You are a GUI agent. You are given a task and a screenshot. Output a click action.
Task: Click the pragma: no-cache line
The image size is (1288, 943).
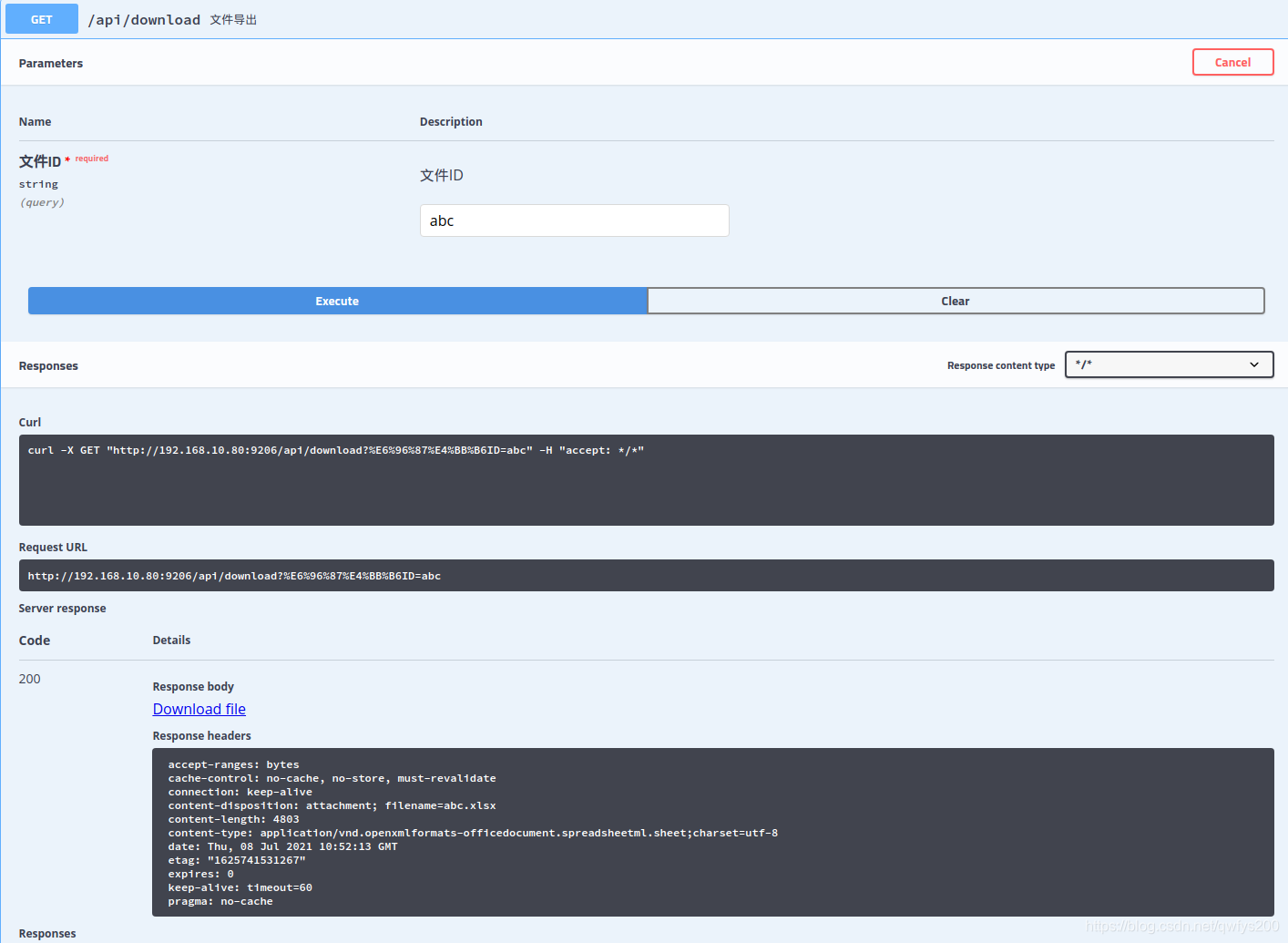pyautogui.click(x=220, y=901)
